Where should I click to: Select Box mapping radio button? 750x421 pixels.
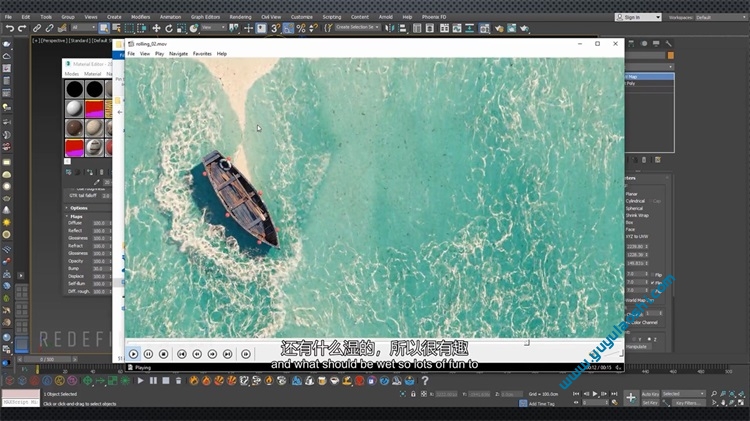[x=629, y=222]
